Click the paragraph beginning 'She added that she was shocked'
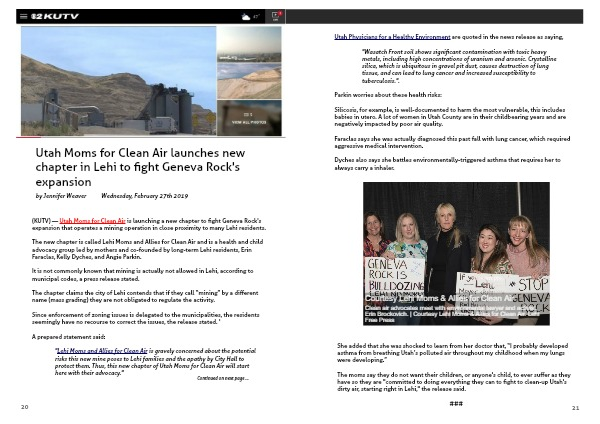600x424 pixels. click(x=452, y=353)
